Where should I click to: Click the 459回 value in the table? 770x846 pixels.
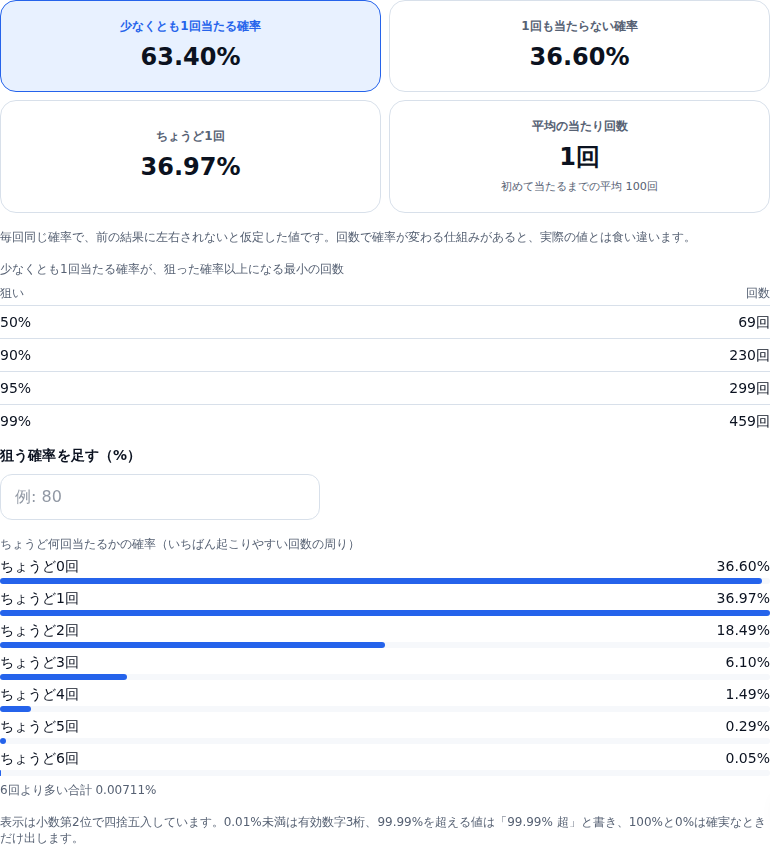pos(749,421)
